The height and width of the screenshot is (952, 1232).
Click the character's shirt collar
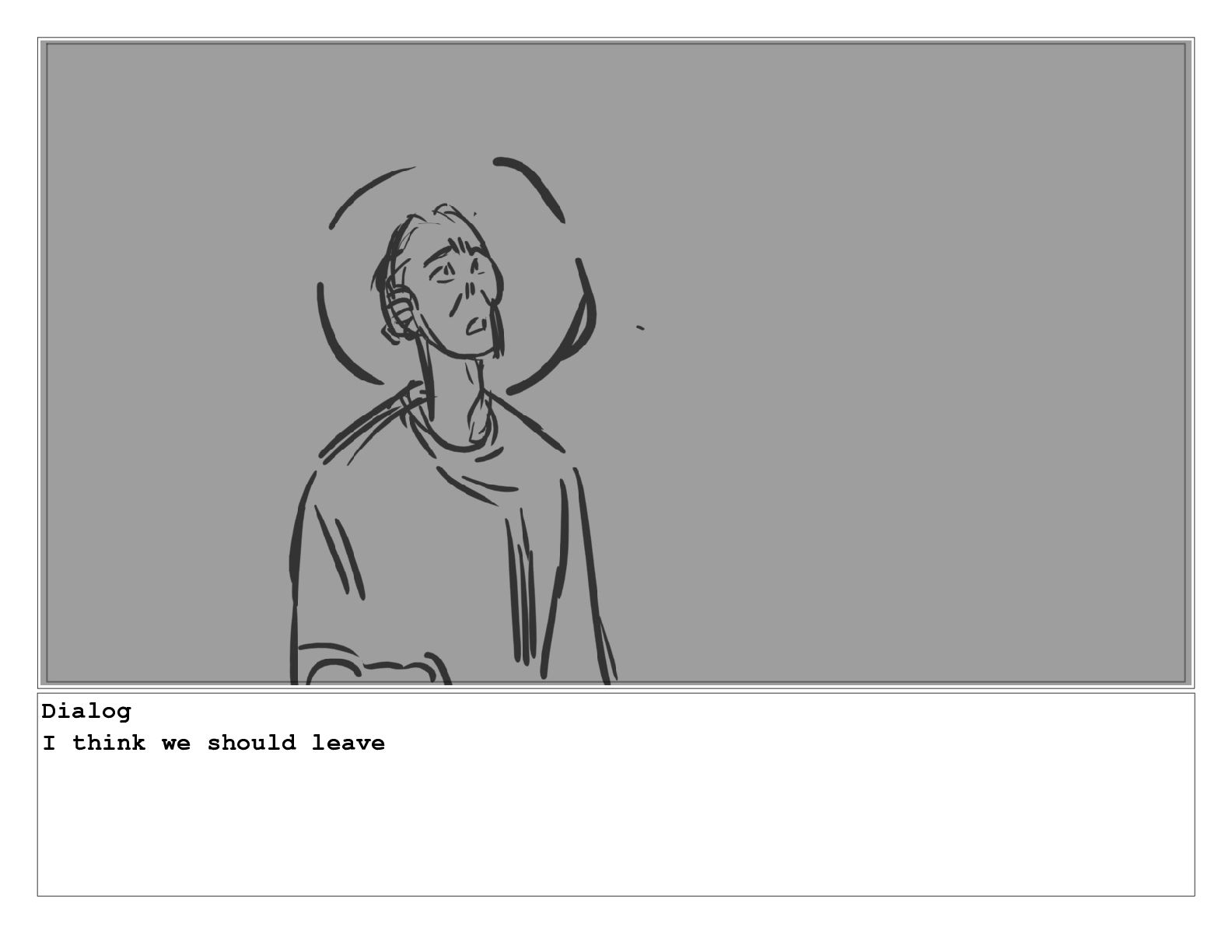(x=455, y=436)
